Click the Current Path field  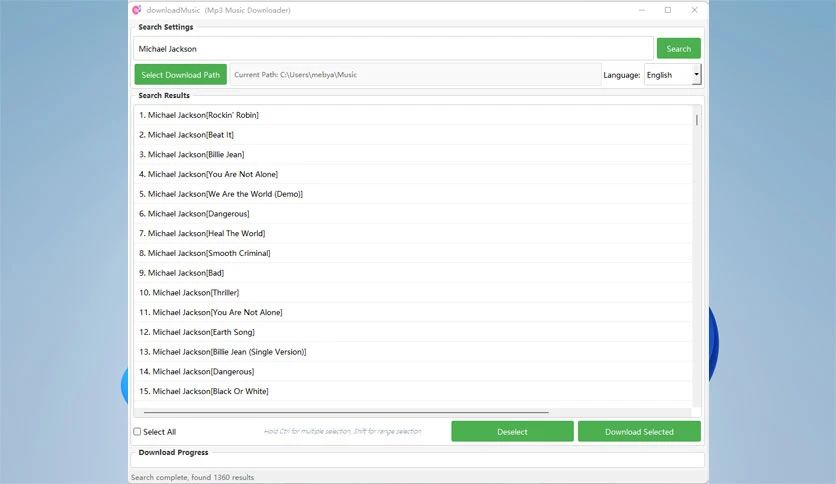click(x=415, y=75)
